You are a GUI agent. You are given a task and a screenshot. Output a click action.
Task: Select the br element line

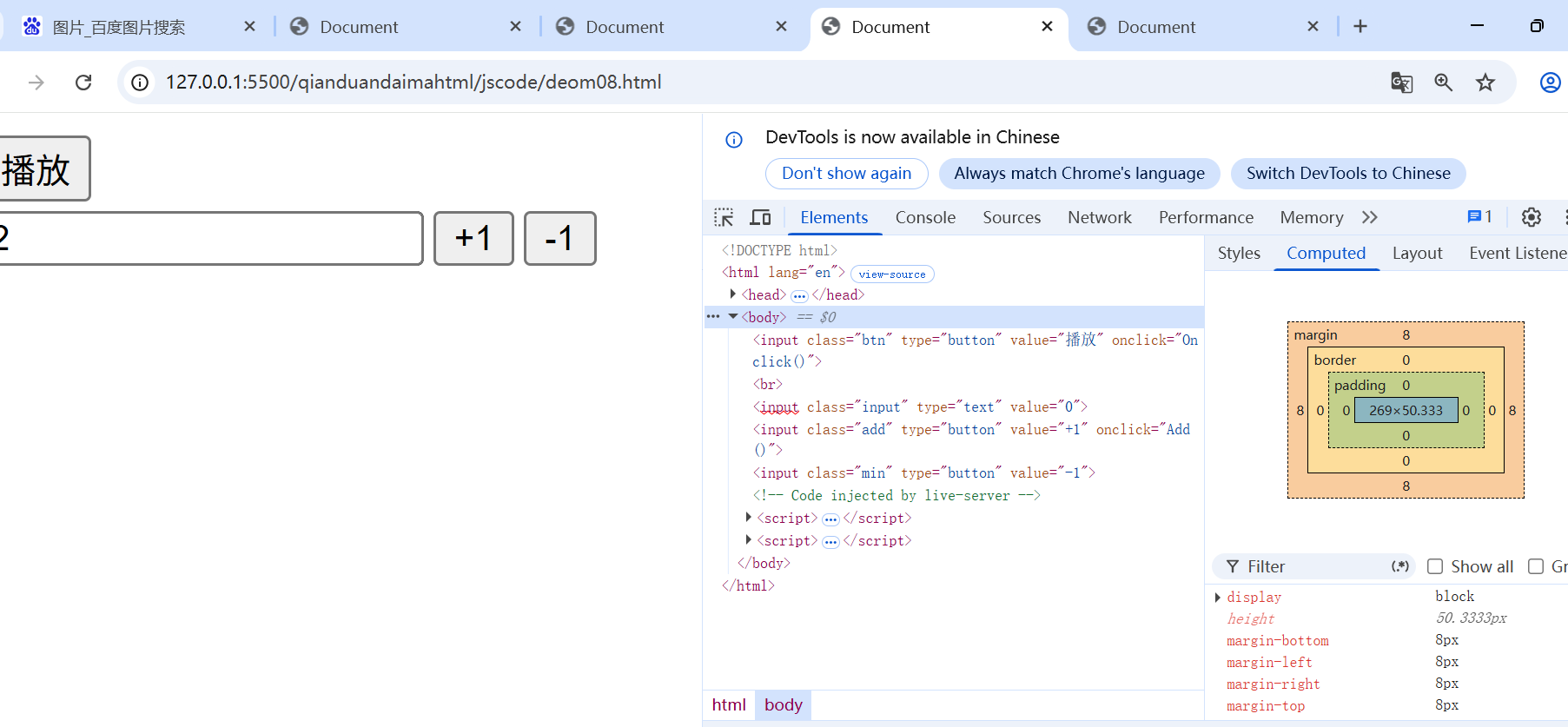click(x=768, y=385)
